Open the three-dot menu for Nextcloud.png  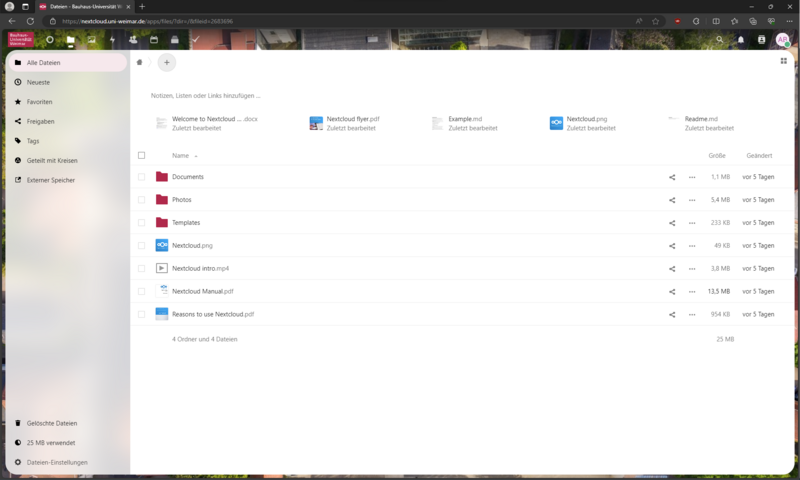[x=692, y=246]
